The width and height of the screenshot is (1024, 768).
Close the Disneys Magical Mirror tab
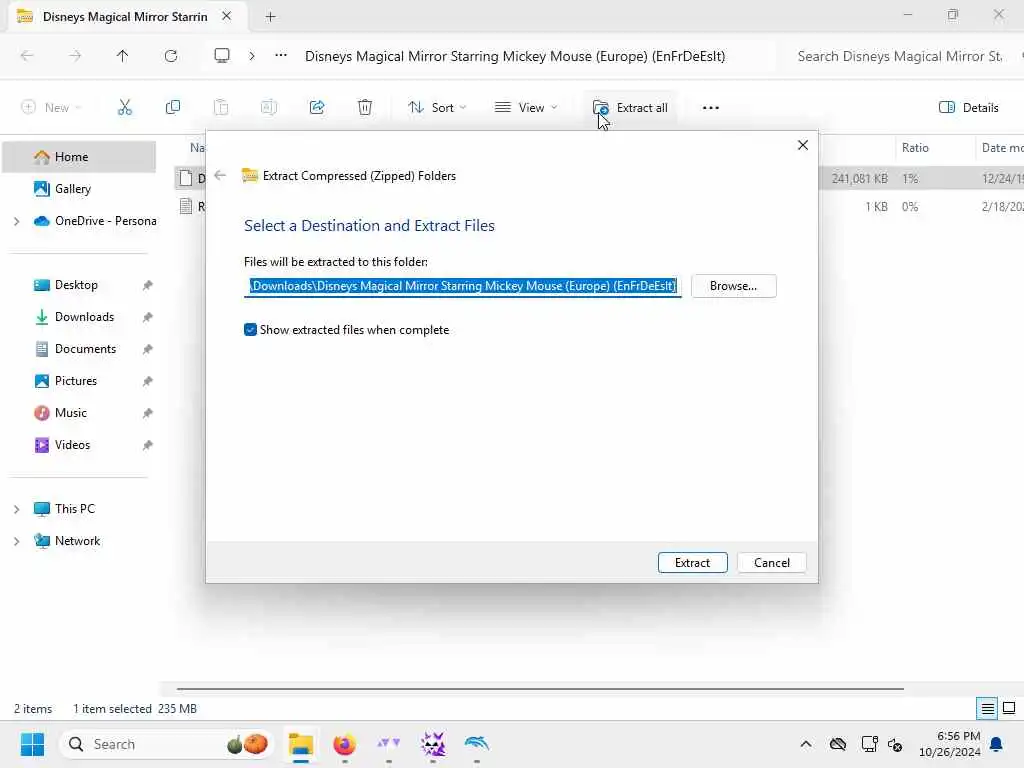(x=227, y=16)
